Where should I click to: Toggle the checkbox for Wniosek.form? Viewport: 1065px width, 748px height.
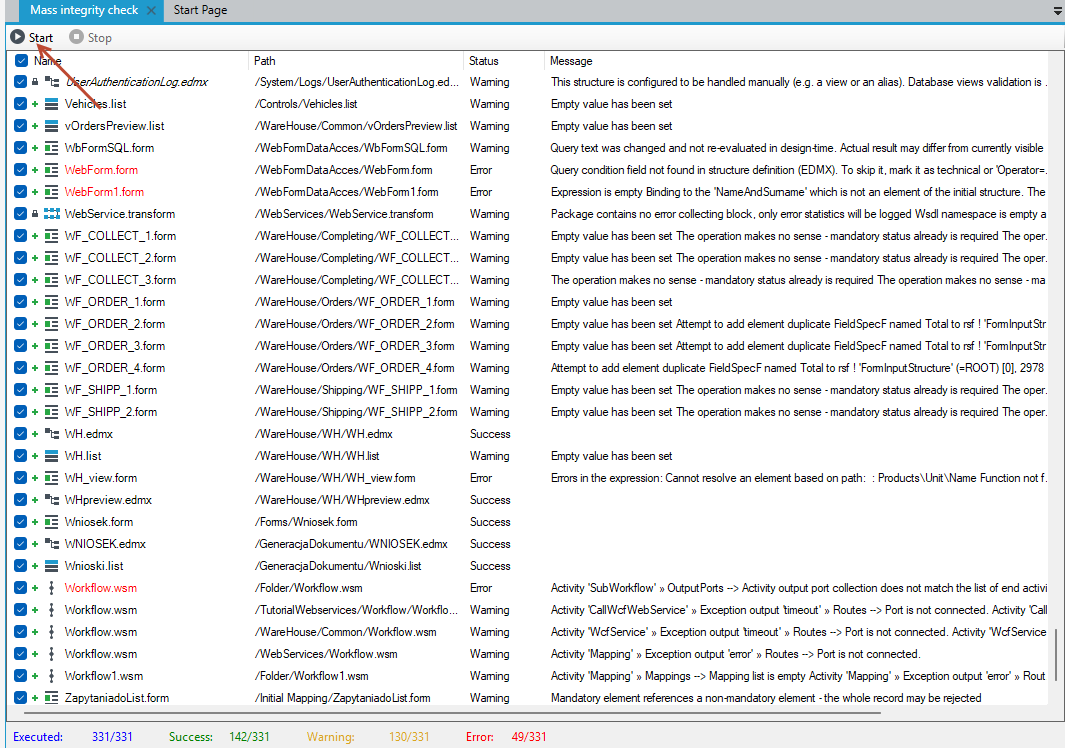pos(20,522)
